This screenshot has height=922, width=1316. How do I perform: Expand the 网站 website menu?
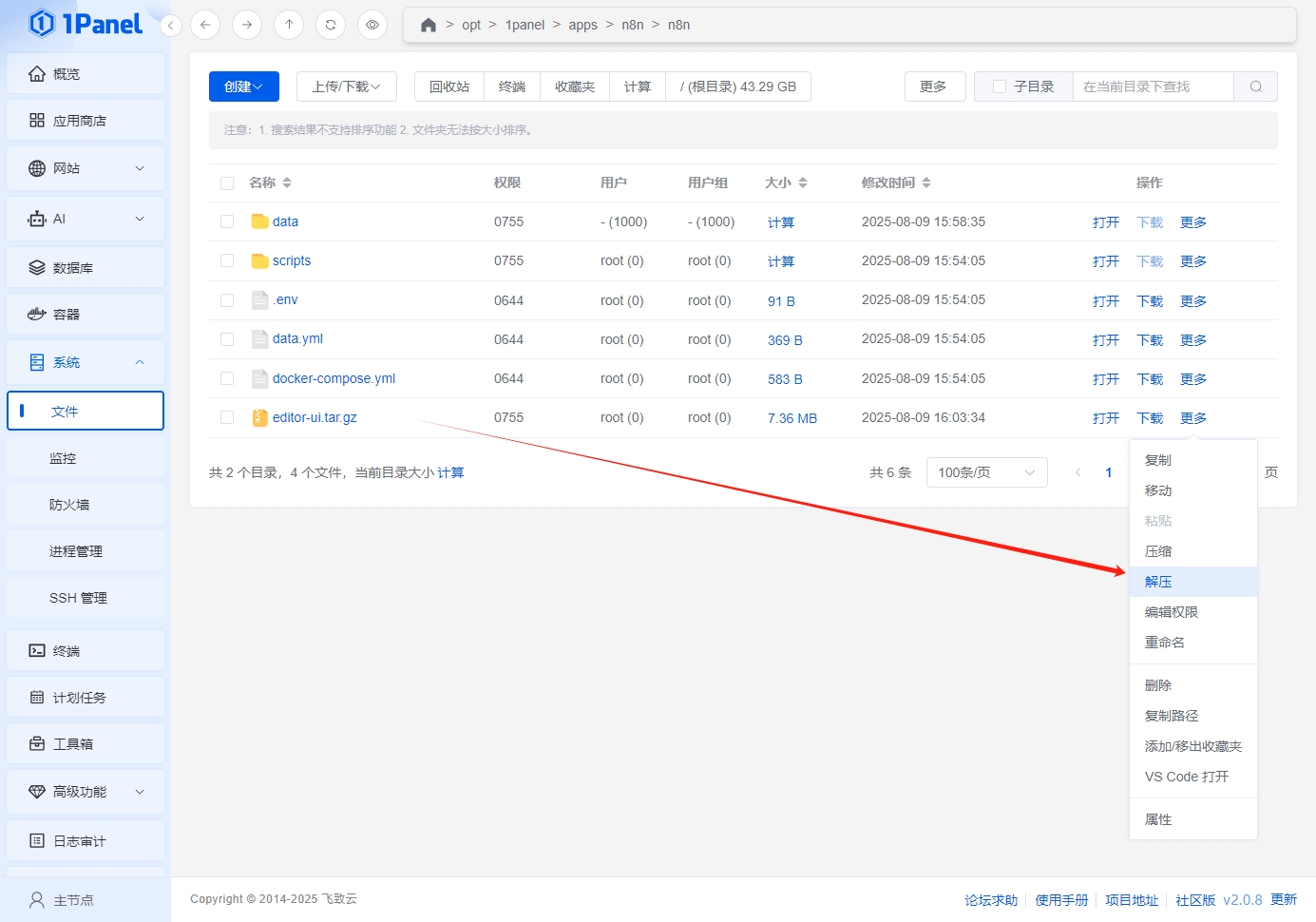coord(86,168)
